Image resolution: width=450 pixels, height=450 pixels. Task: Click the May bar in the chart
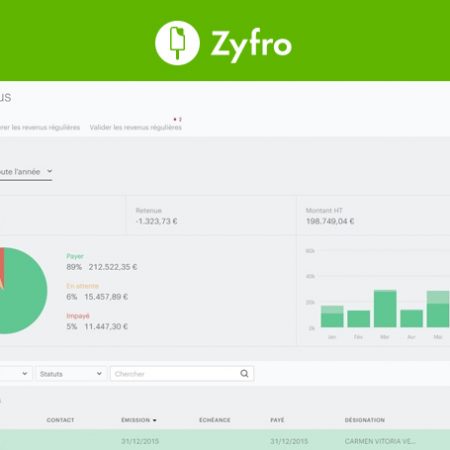click(x=438, y=309)
